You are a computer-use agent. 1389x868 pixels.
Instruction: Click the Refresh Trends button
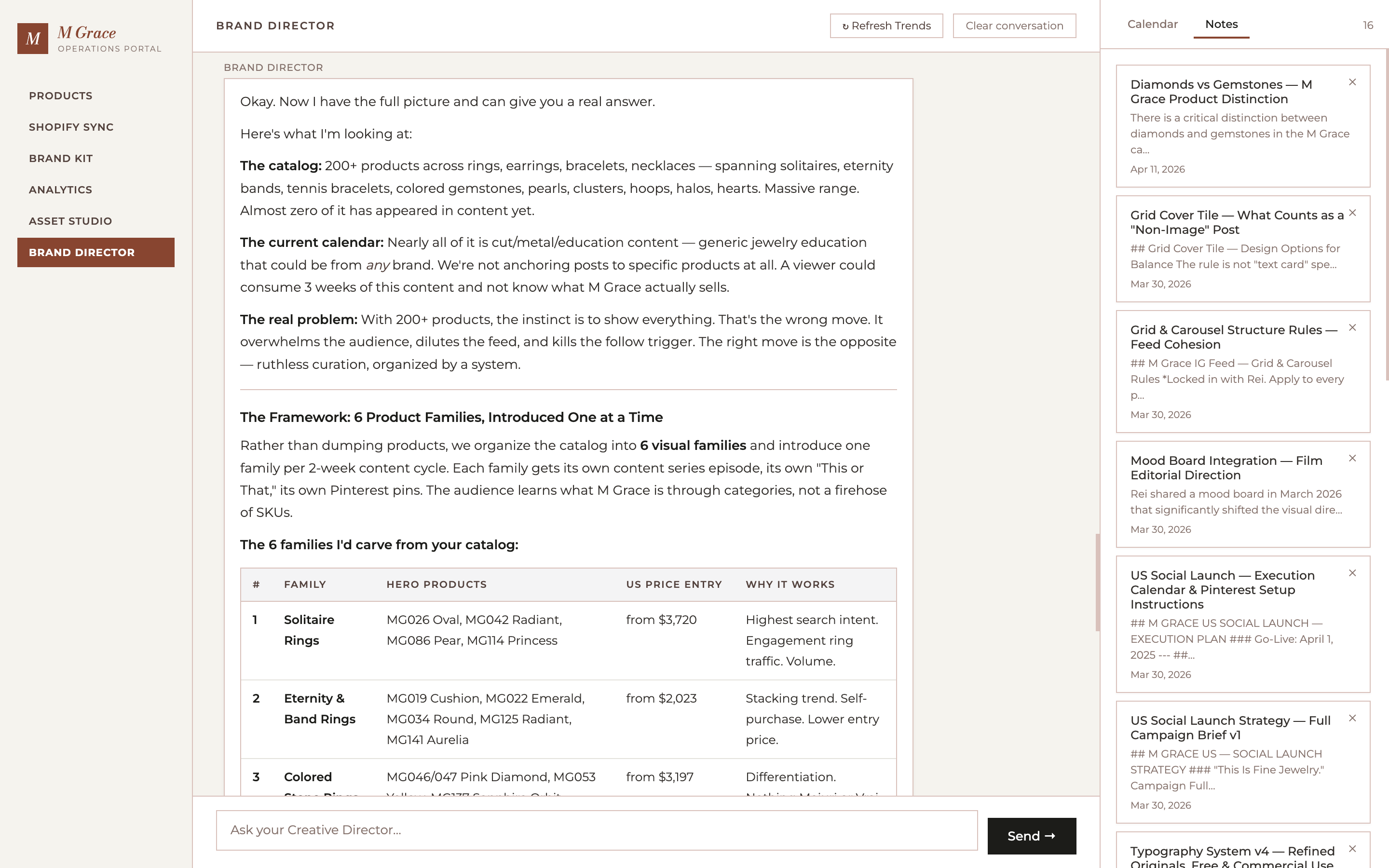886,26
